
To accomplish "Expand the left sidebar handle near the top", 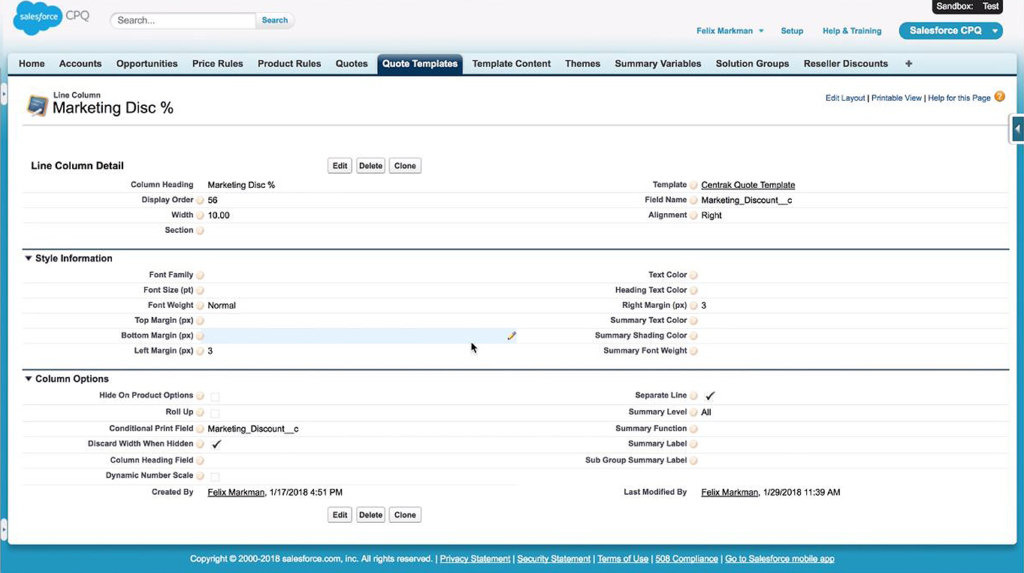I will click(3, 94).
